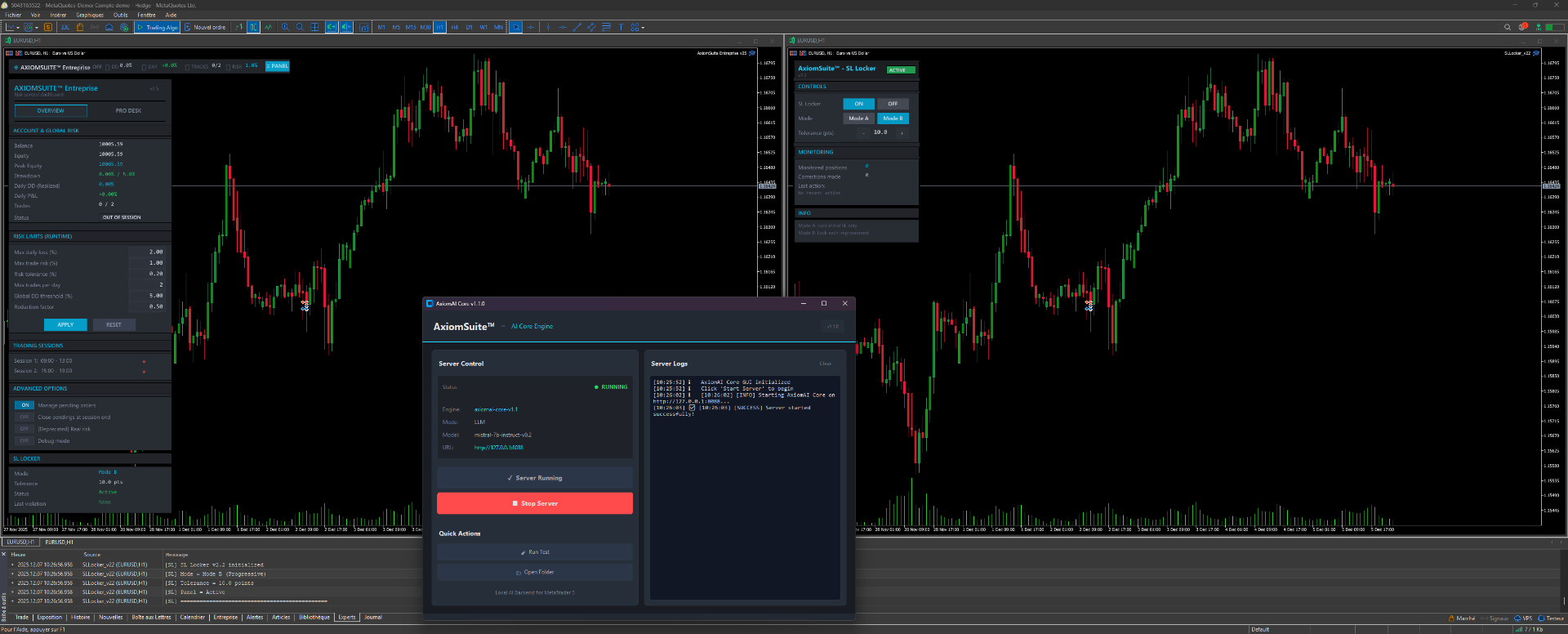Click the zoom out magnifier icon
The width and height of the screenshot is (1568, 634).
coord(300,27)
